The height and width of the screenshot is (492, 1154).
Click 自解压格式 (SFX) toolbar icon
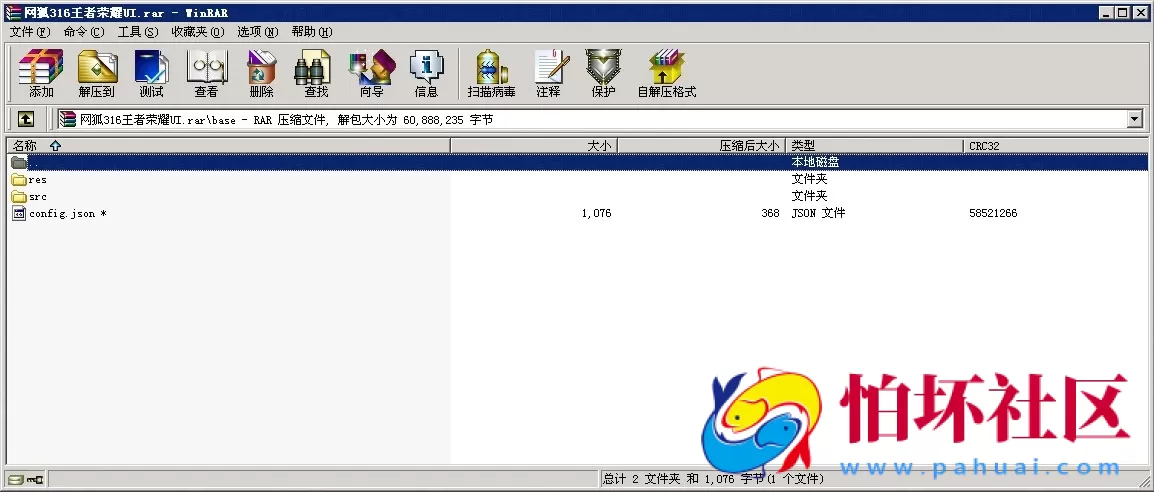[x=666, y=73]
